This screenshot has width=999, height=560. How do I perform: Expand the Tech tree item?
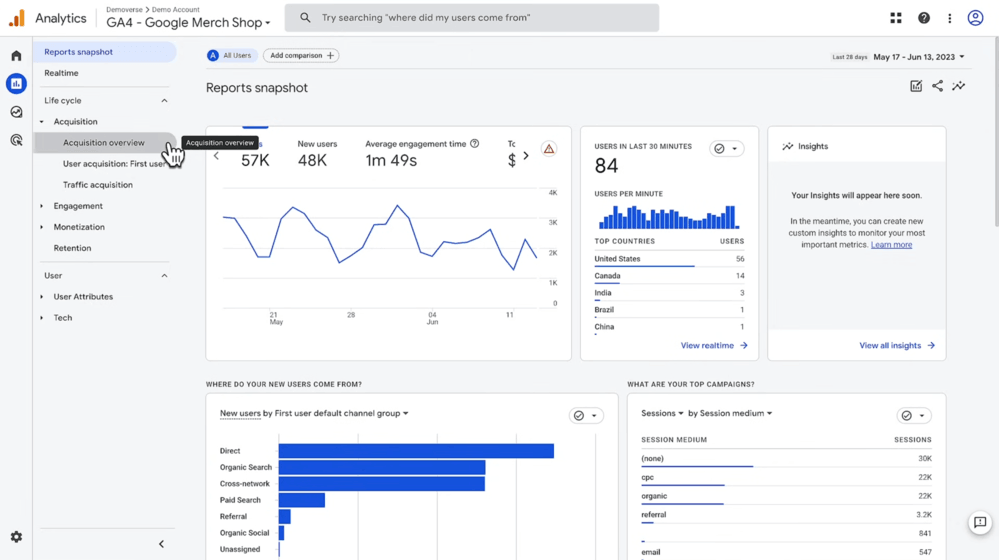[42, 318]
